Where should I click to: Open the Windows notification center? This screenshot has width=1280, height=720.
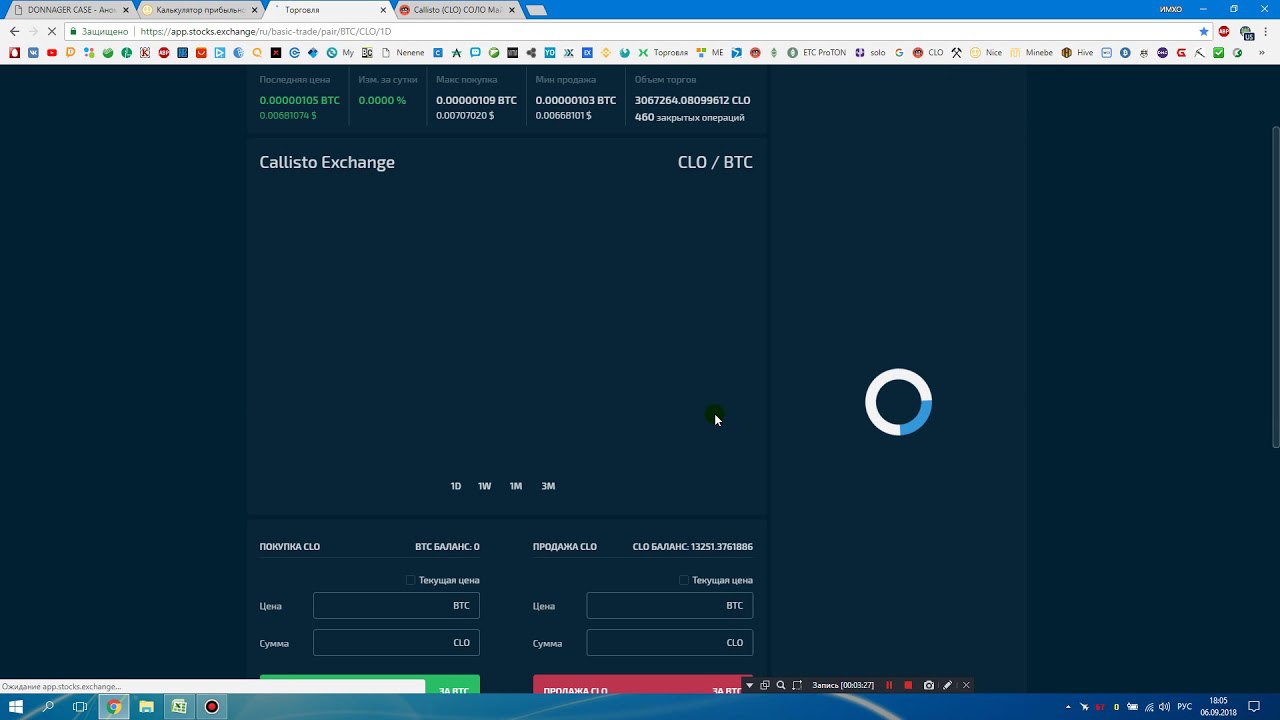tap(1254, 707)
